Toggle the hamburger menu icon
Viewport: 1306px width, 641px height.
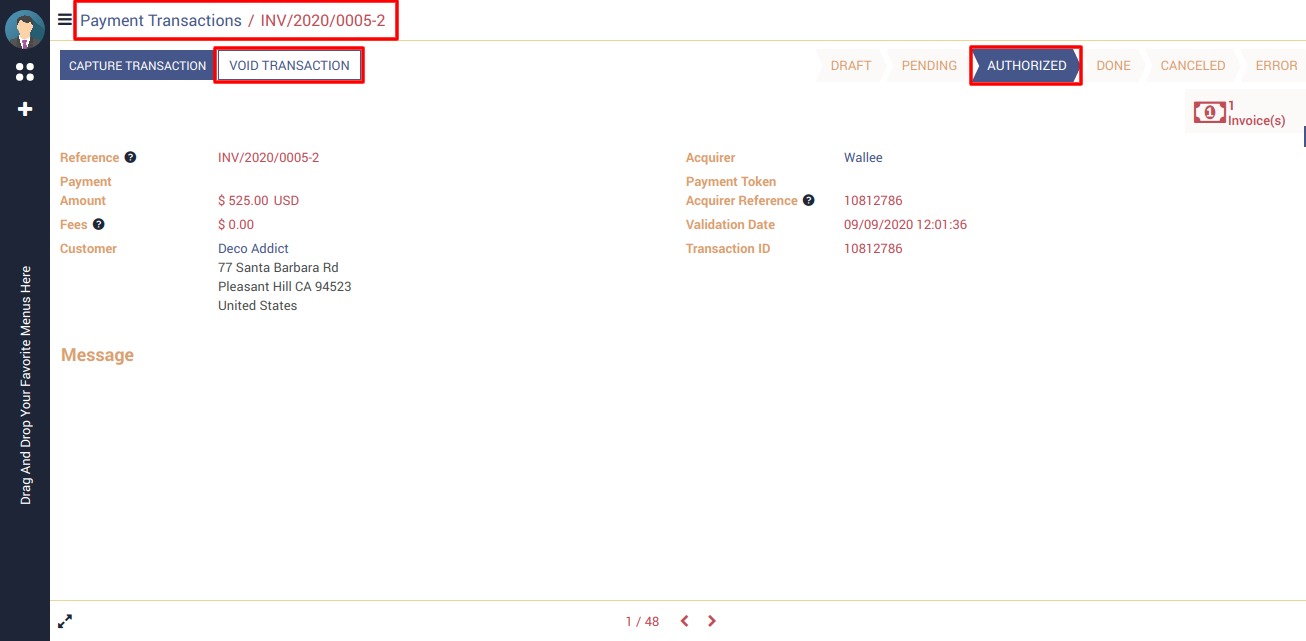point(65,19)
